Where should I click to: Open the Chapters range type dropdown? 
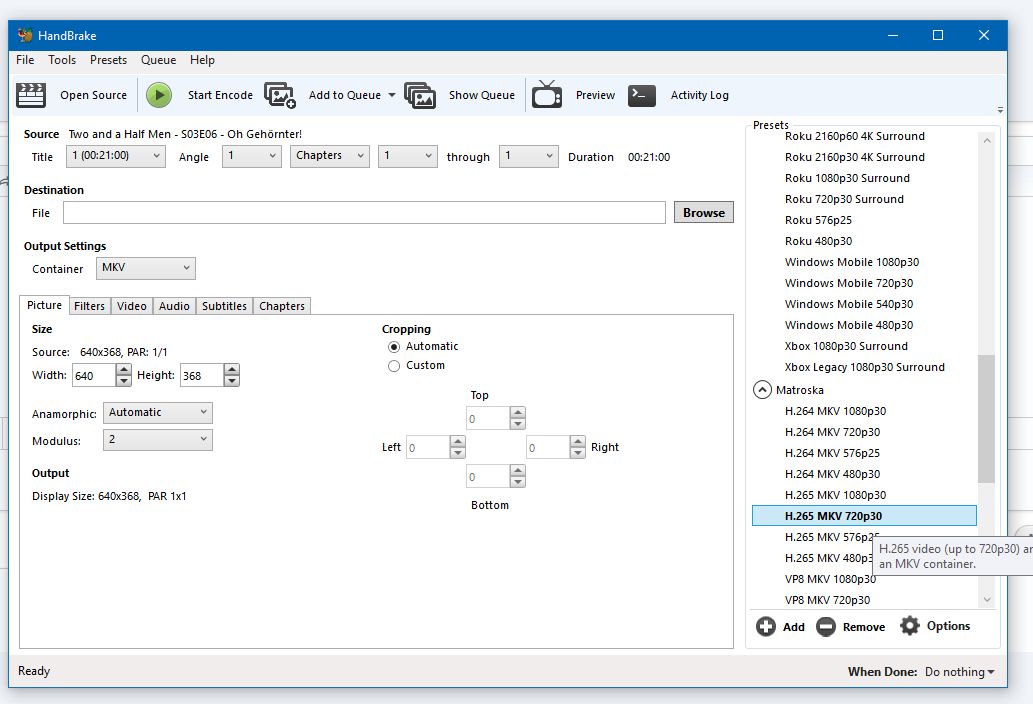click(x=329, y=156)
